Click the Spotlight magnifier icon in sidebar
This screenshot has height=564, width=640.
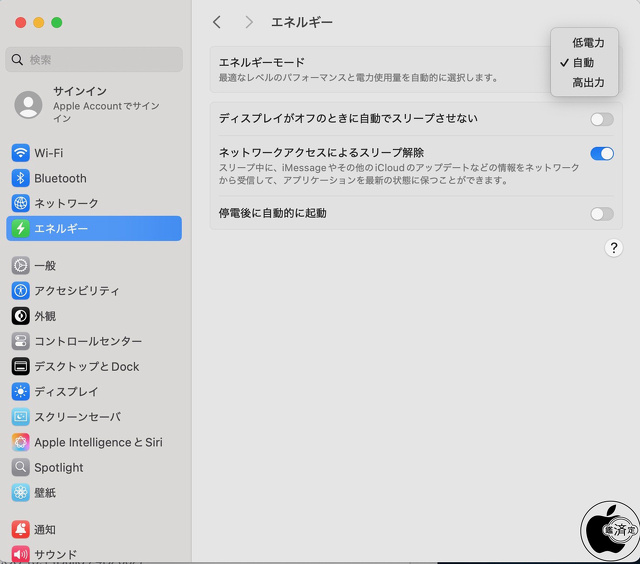tap(20, 467)
